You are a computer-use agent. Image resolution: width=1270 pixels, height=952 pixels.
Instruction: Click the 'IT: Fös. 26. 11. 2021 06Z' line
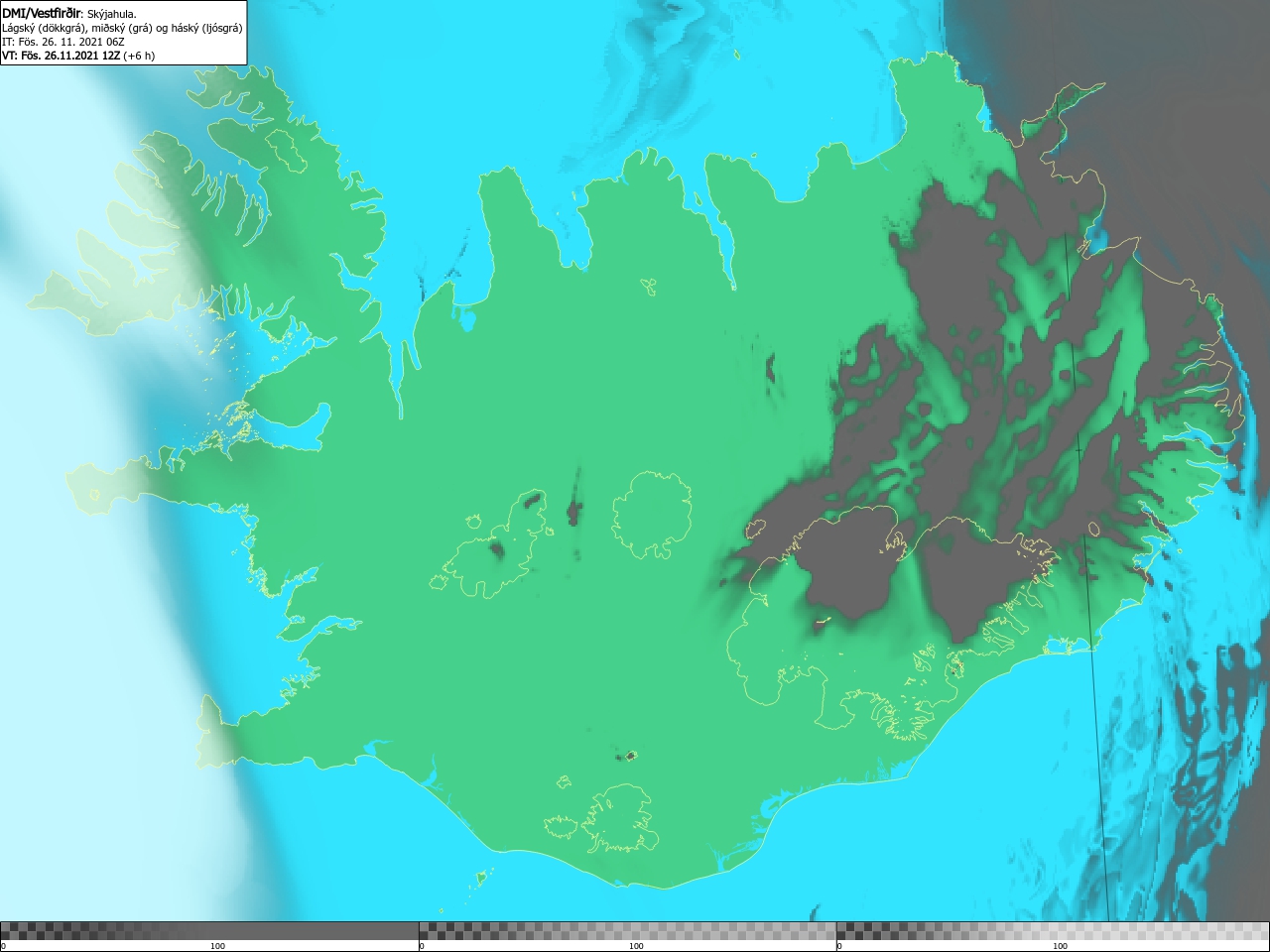63,42
